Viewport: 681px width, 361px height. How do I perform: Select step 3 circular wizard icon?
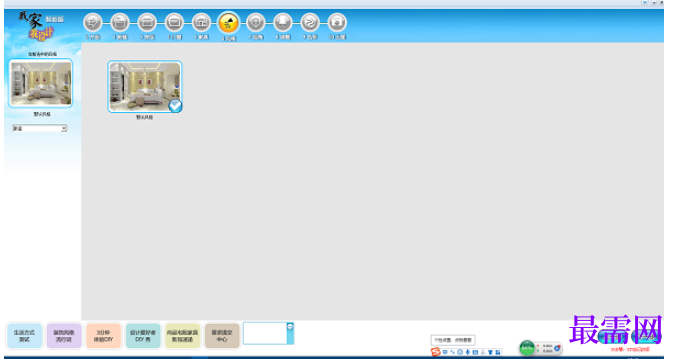(147, 22)
